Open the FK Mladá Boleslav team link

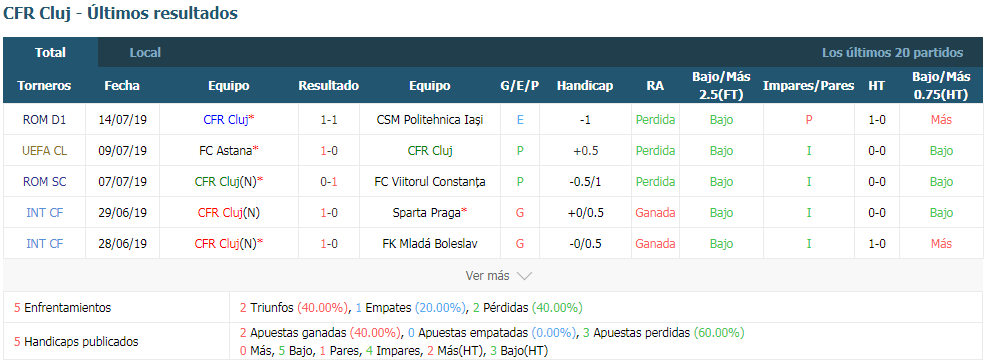click(430, 243)
